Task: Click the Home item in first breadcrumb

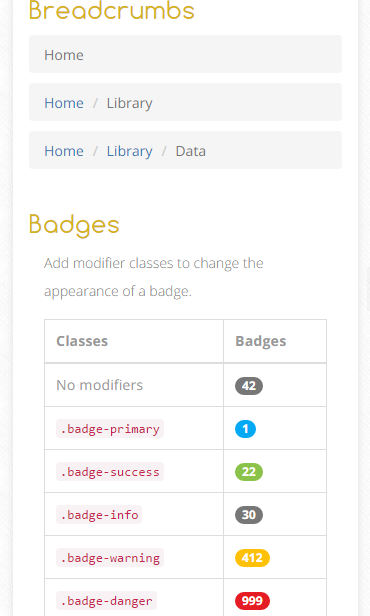Action: 64,55
